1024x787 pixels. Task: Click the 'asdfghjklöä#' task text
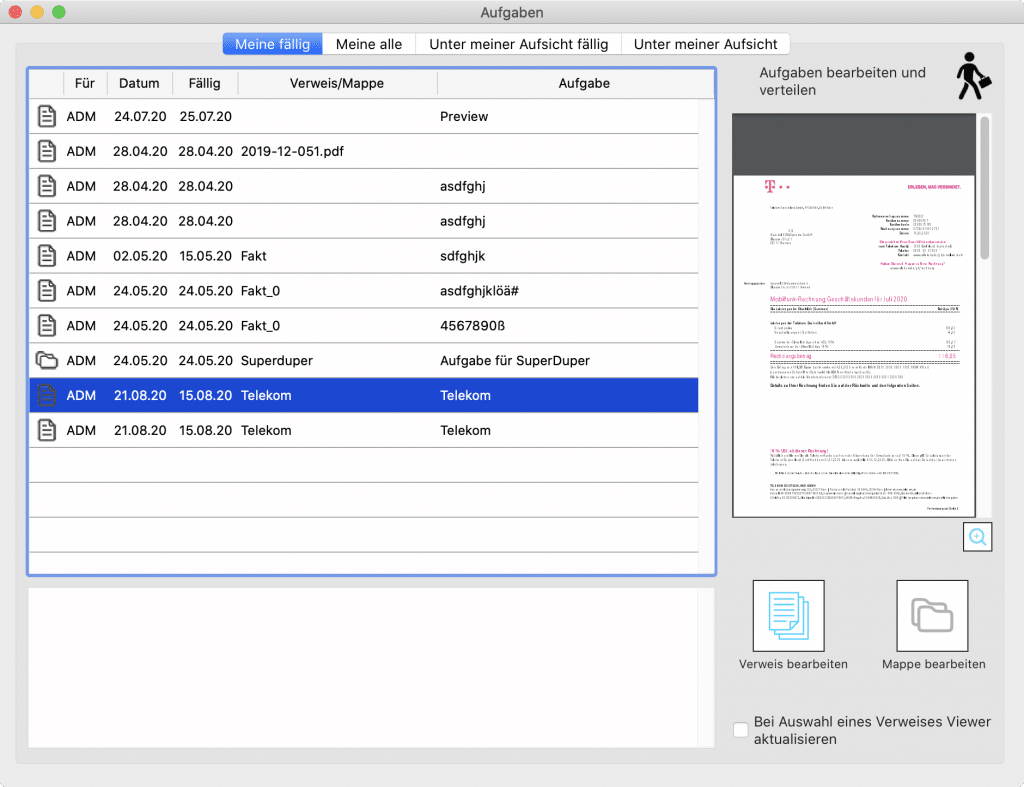(x=479, y=291)
